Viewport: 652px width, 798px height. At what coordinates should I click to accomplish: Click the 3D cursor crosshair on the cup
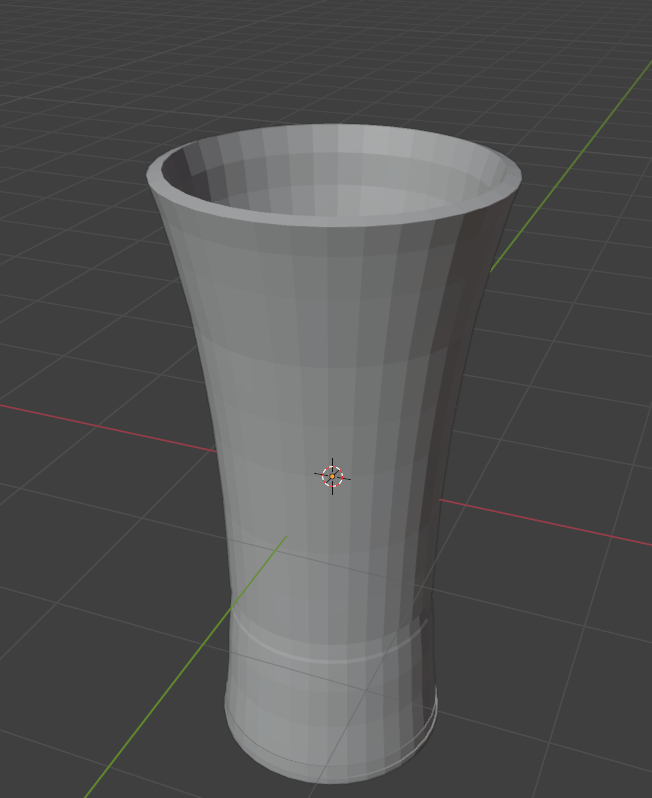click(x=332, y=476)
